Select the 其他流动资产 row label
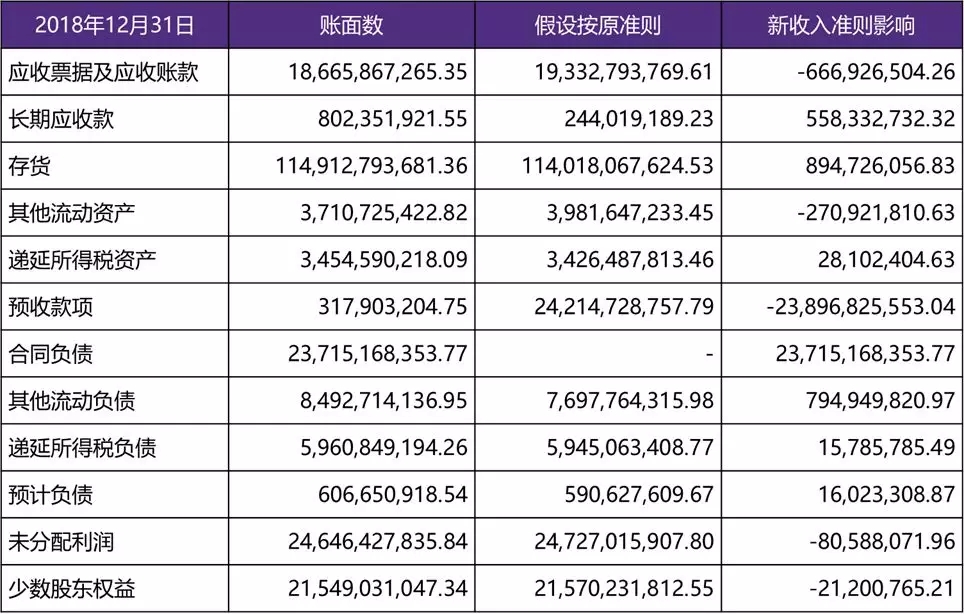 pyautogui.click(x=74, y=213)
